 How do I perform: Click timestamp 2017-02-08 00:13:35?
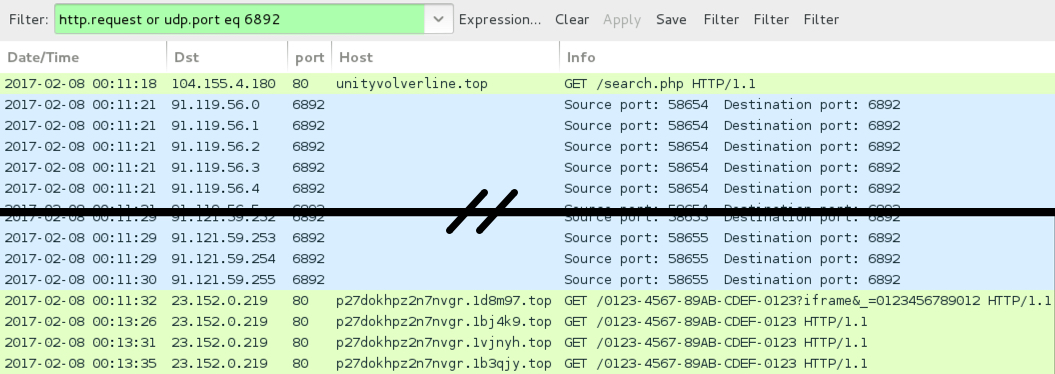(81, 363)
